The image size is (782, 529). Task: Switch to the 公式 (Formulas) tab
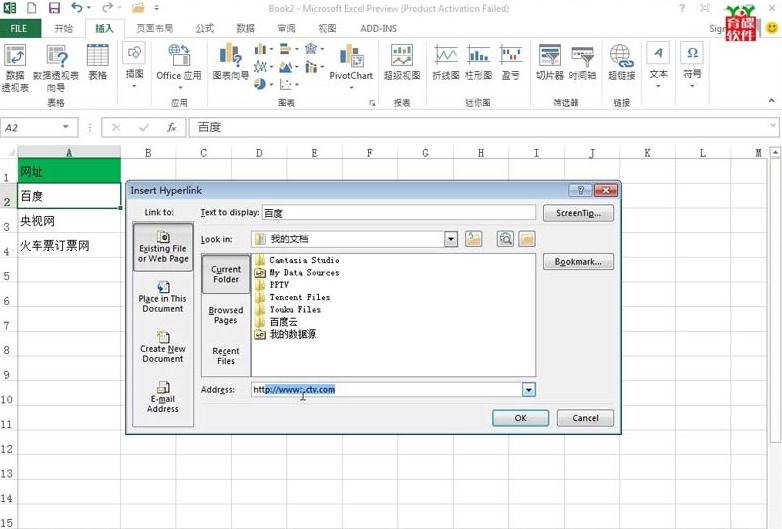[204, 28]
